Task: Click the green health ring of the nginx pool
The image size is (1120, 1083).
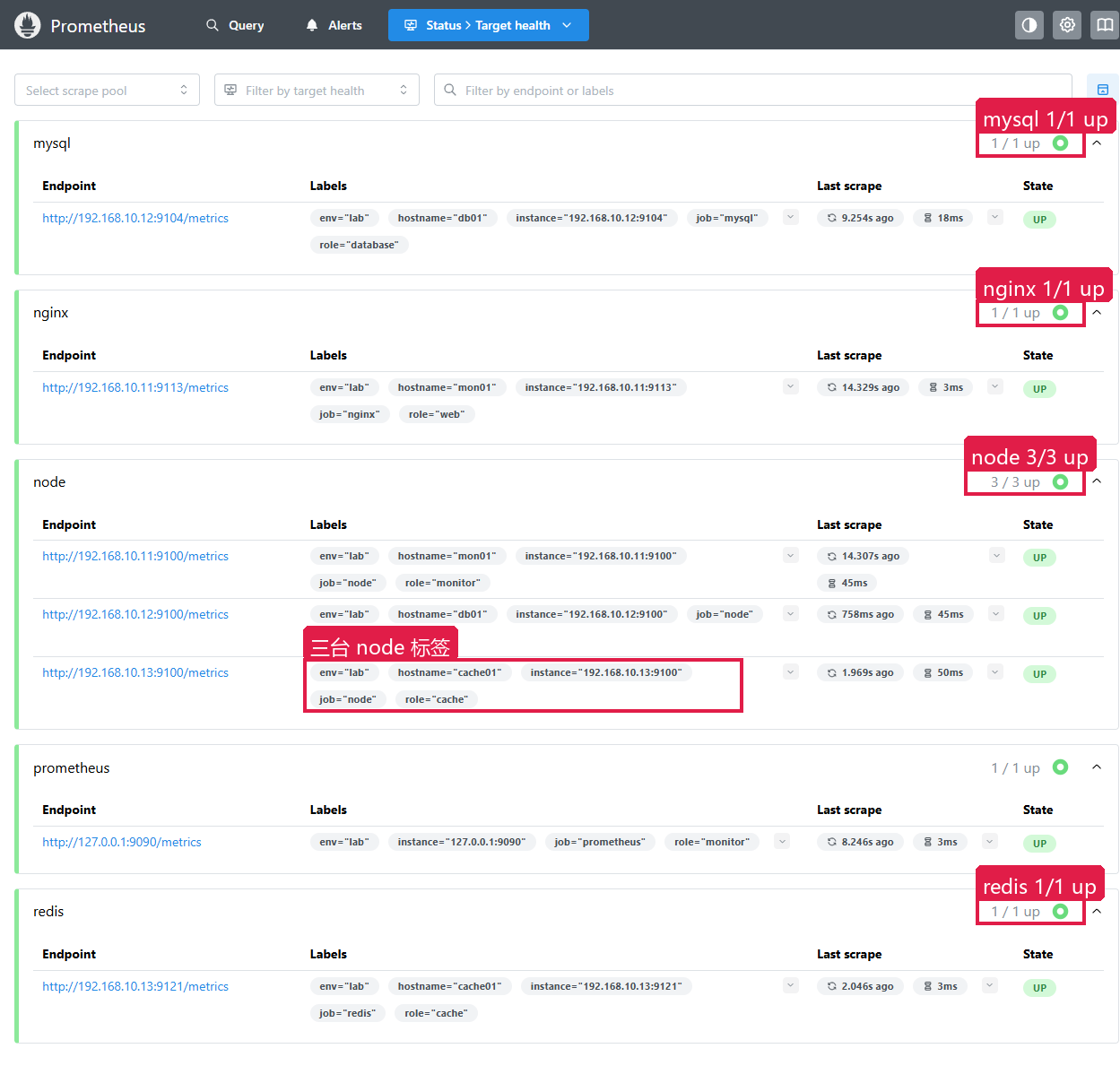Action: point(1061,313)
